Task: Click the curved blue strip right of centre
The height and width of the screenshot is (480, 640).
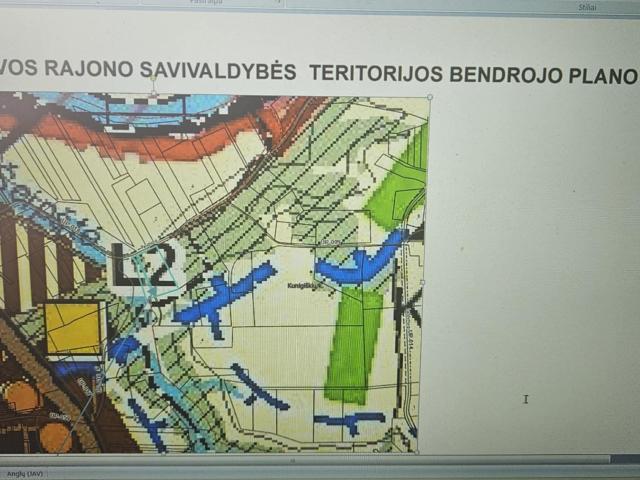Action: [360, 263]
